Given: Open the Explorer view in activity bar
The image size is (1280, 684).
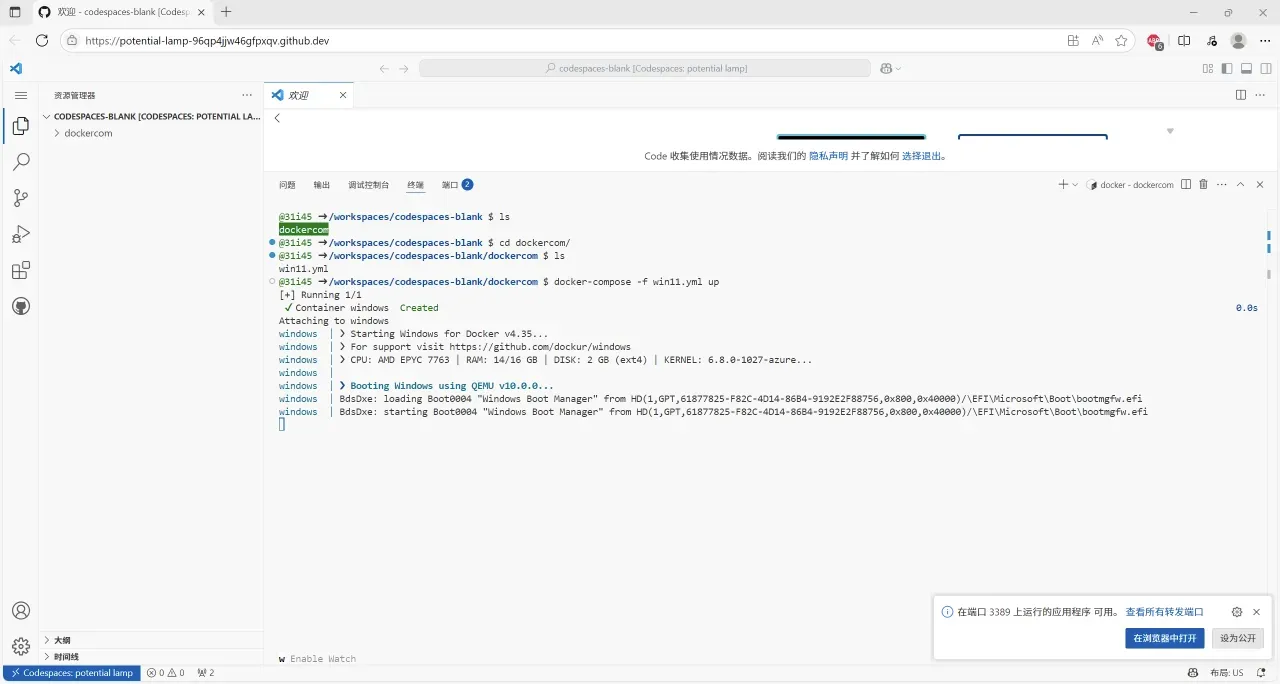Looking at the screenshot, I should tap(21, 126).
